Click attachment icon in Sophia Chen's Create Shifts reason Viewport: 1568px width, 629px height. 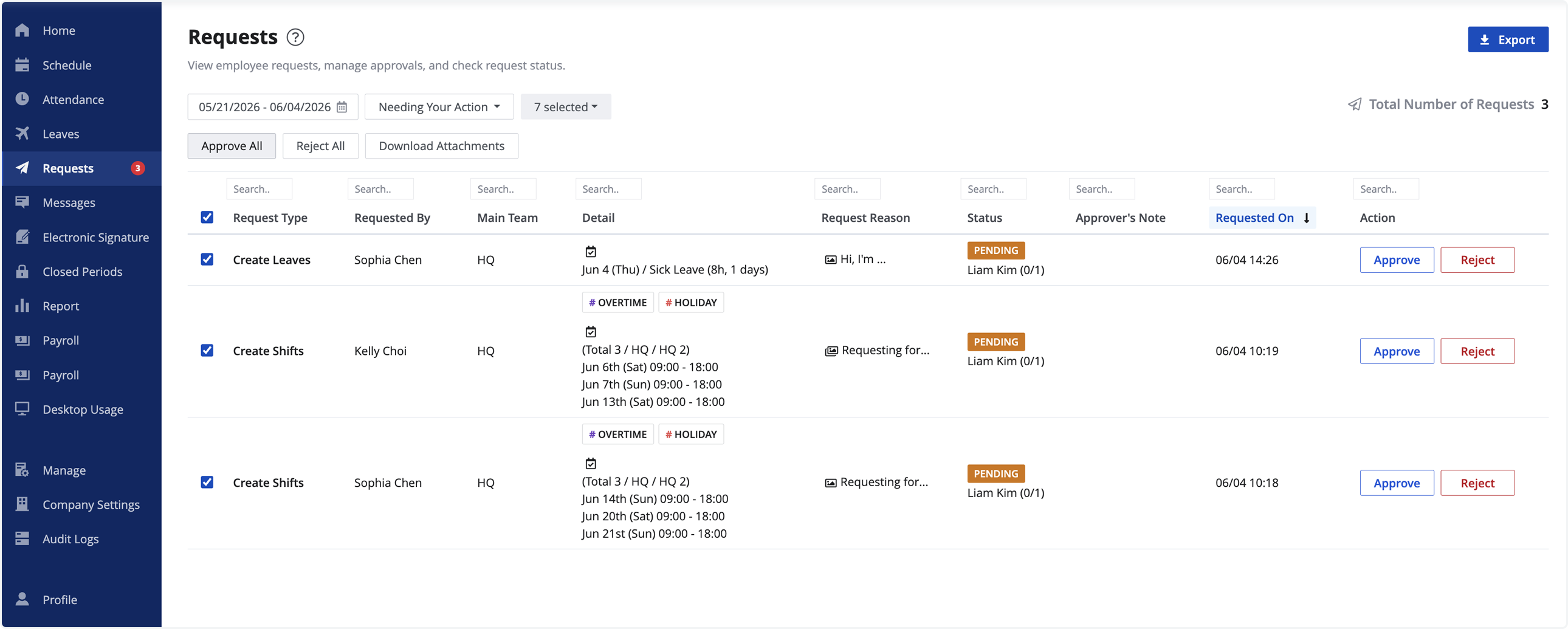click(x=830, y=483)
